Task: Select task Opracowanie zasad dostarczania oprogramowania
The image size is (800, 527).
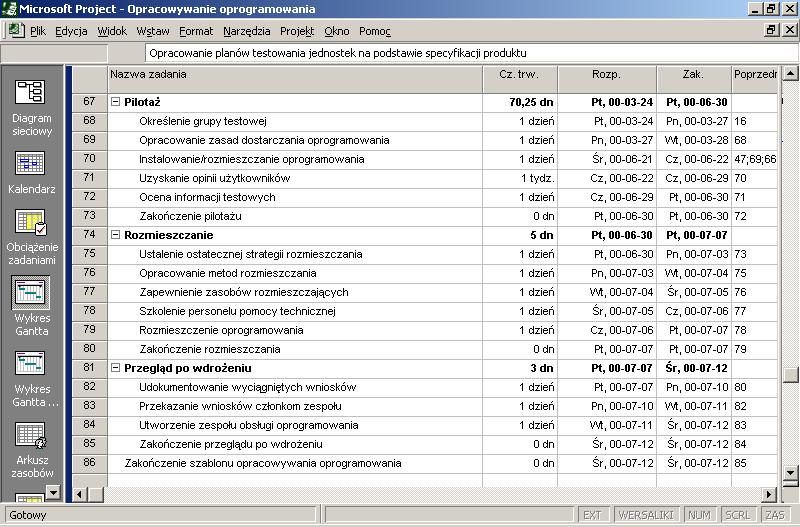Action: pos(264,140)
